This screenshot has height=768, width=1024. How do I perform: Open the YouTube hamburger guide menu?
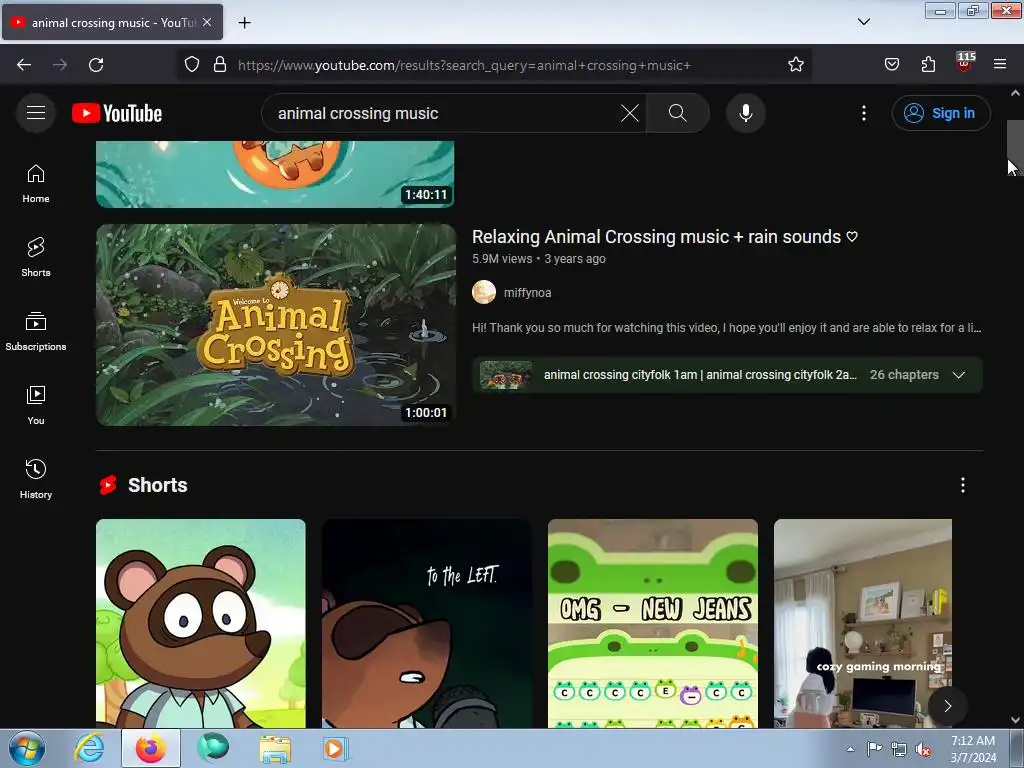click(x=36, y=113)
